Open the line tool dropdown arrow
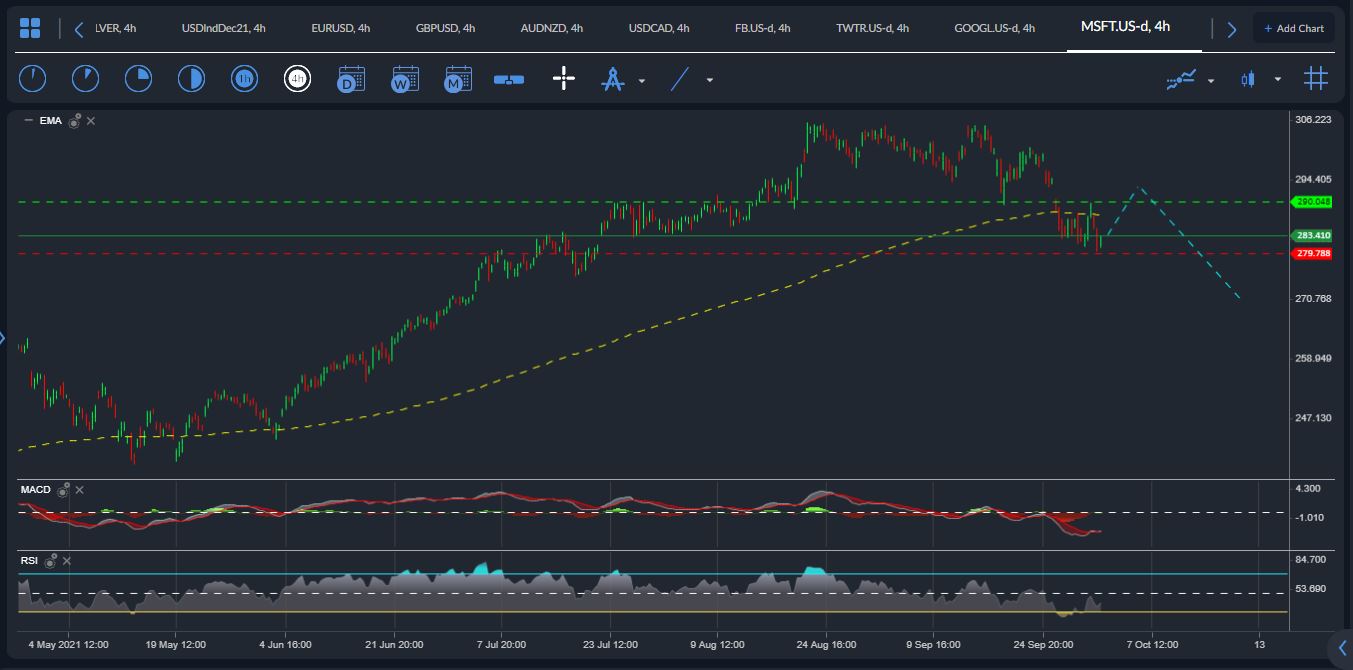The width and height of the screenshot is (1353, 670). point(710,80)
